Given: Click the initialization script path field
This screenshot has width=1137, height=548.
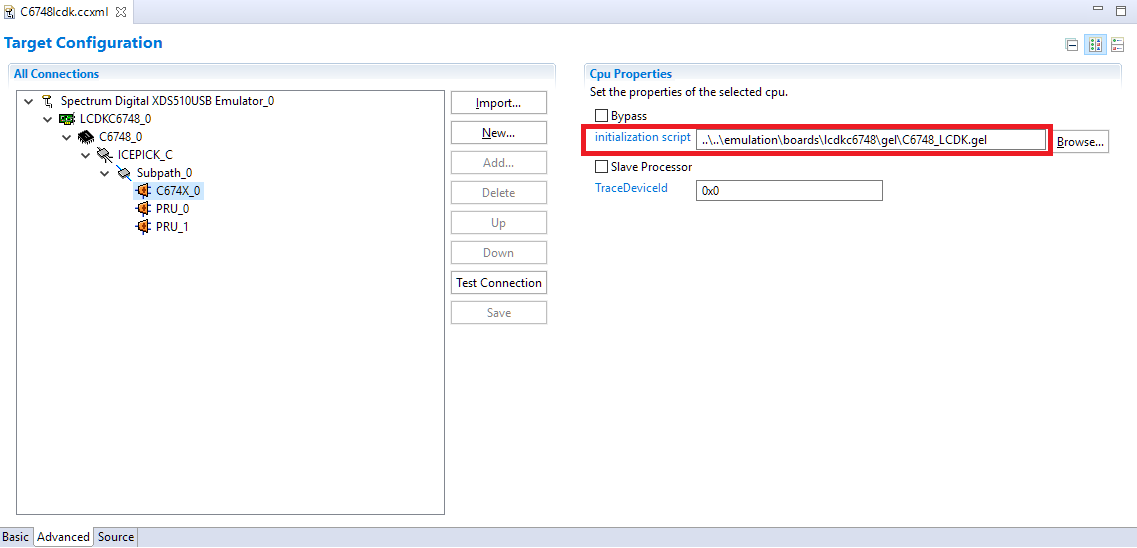Looking at the screenshot, I should click(x=870, y=140).
